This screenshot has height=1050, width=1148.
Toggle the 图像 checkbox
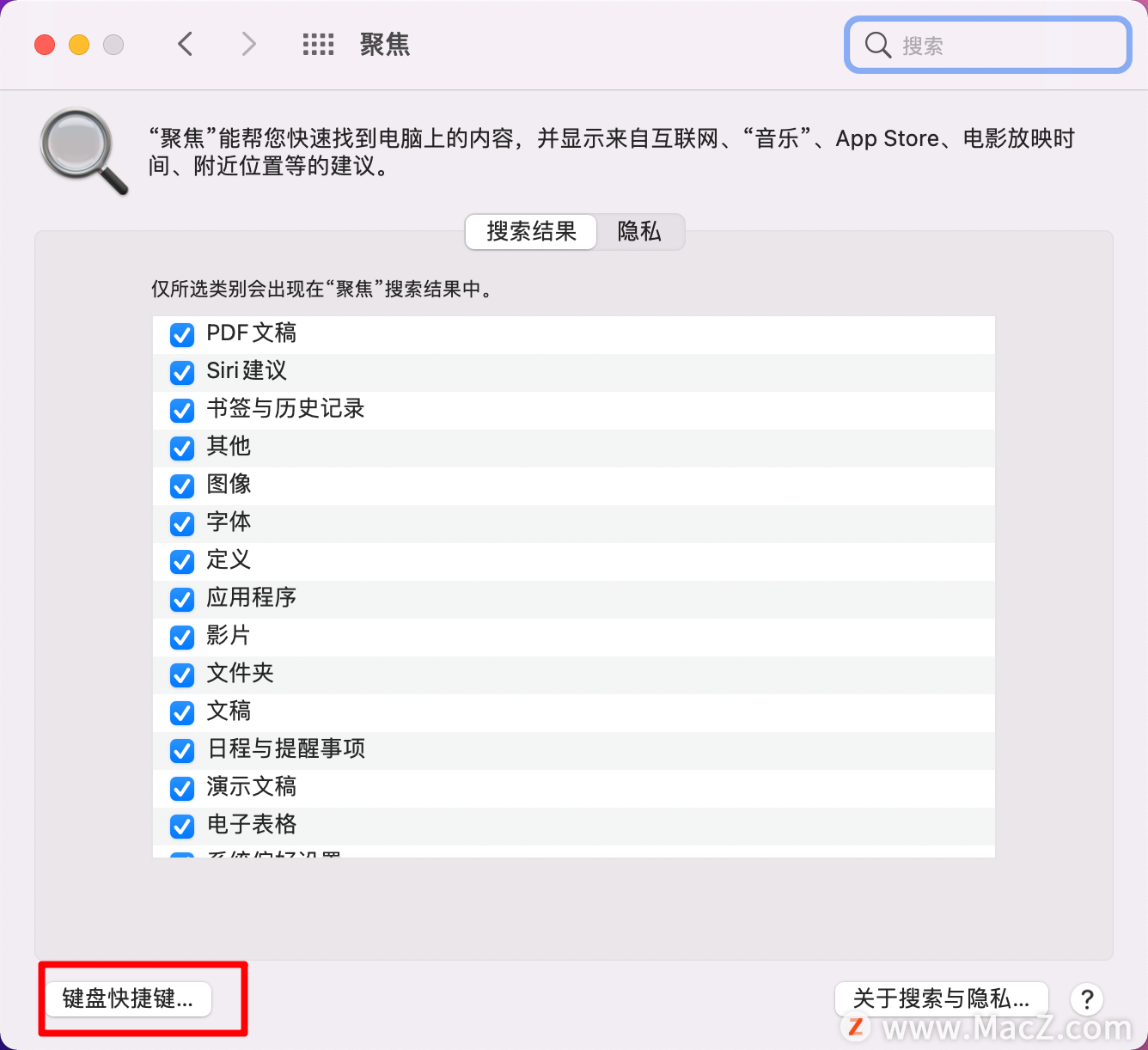[x=182, y=485]
